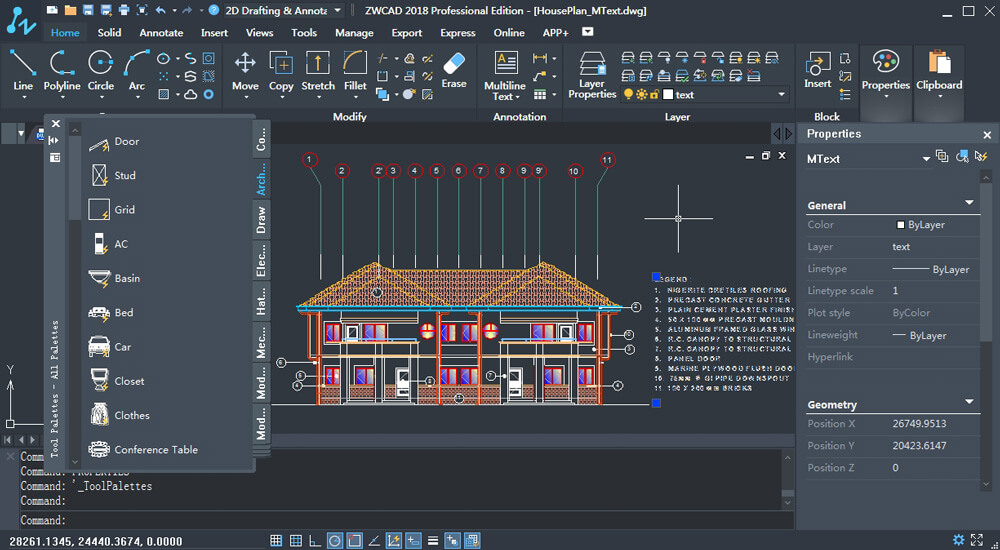Screen dimensions: 1000x550
Task: Open the Clipboard panel button
Action: (939, 70)
